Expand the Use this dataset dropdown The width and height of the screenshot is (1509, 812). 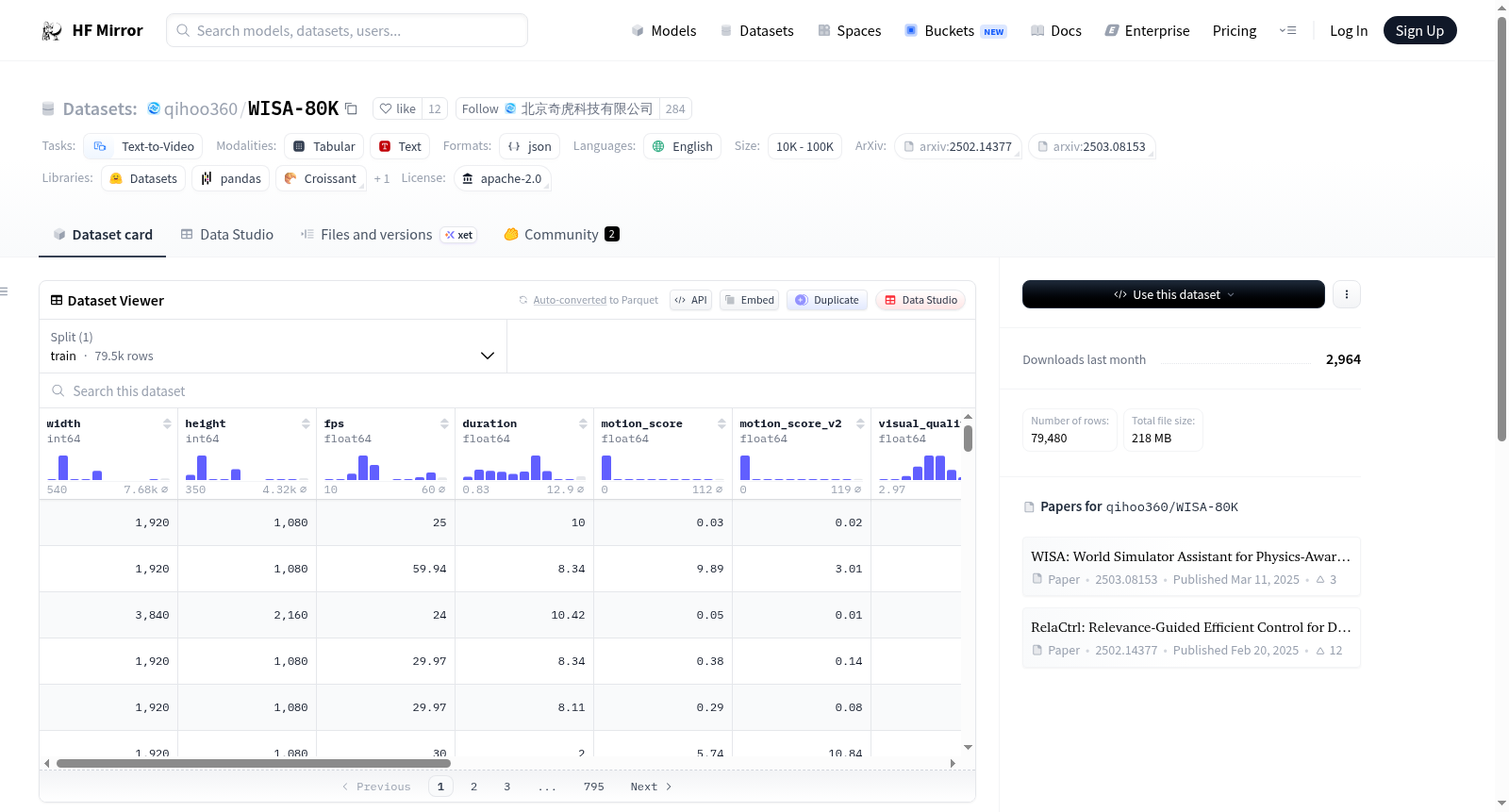1173,294
